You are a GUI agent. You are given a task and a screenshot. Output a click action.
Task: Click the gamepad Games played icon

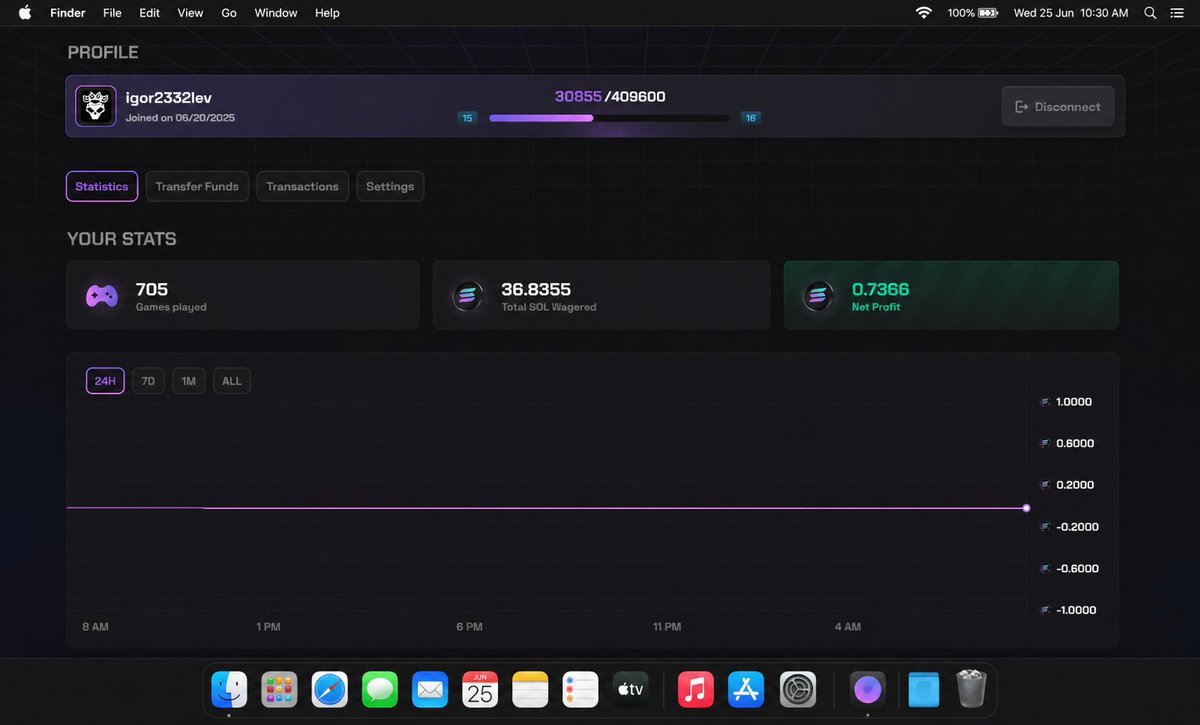tap(101, 296)
